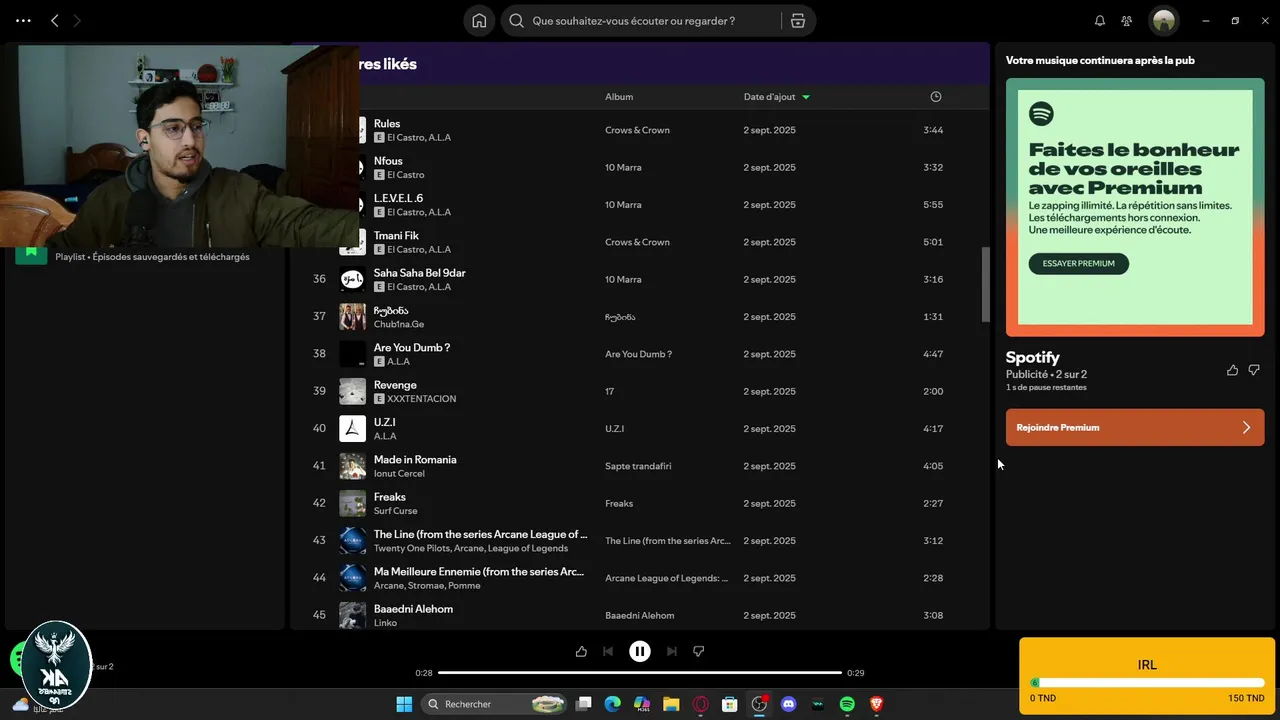Open Task View in the taskbar

point(584,704)
